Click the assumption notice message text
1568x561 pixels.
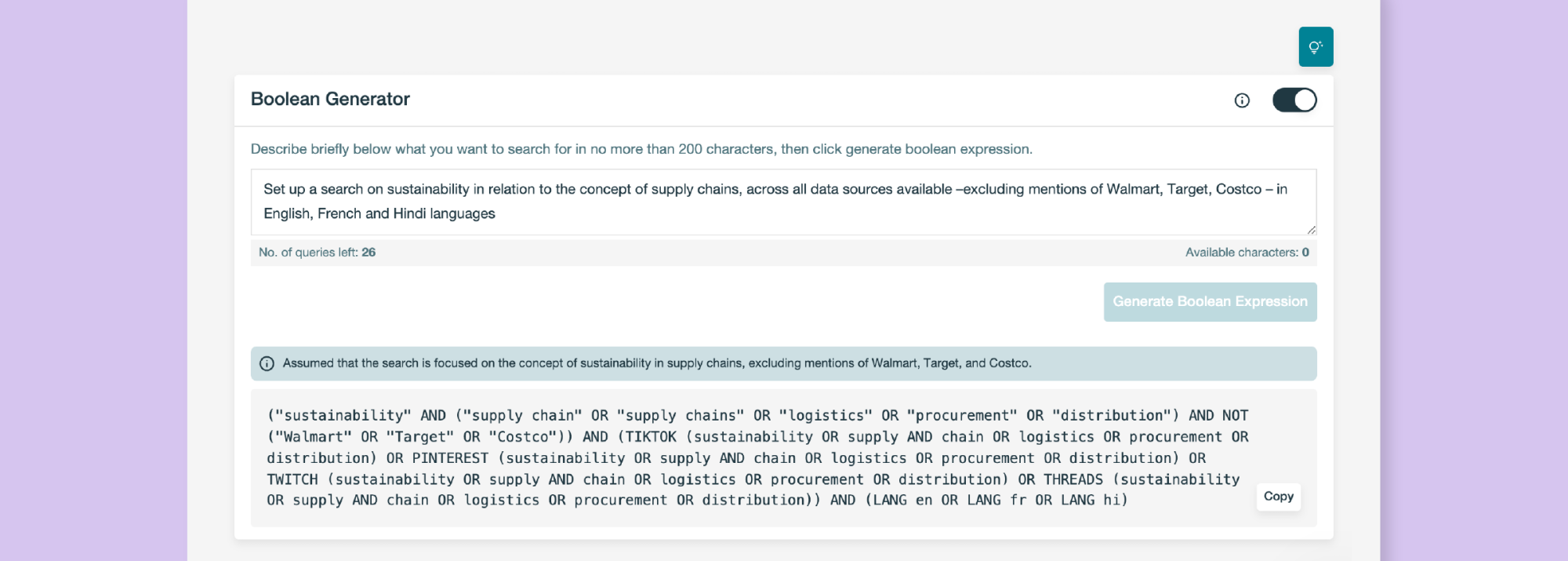coord(656,363)
